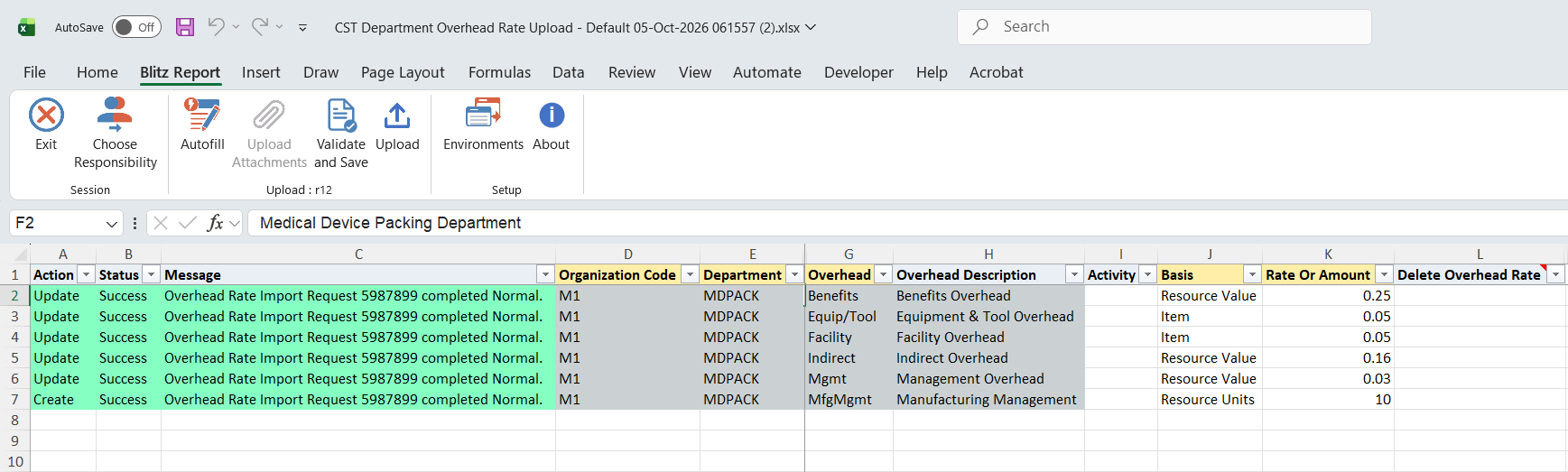Open the Automate tab

767,72
